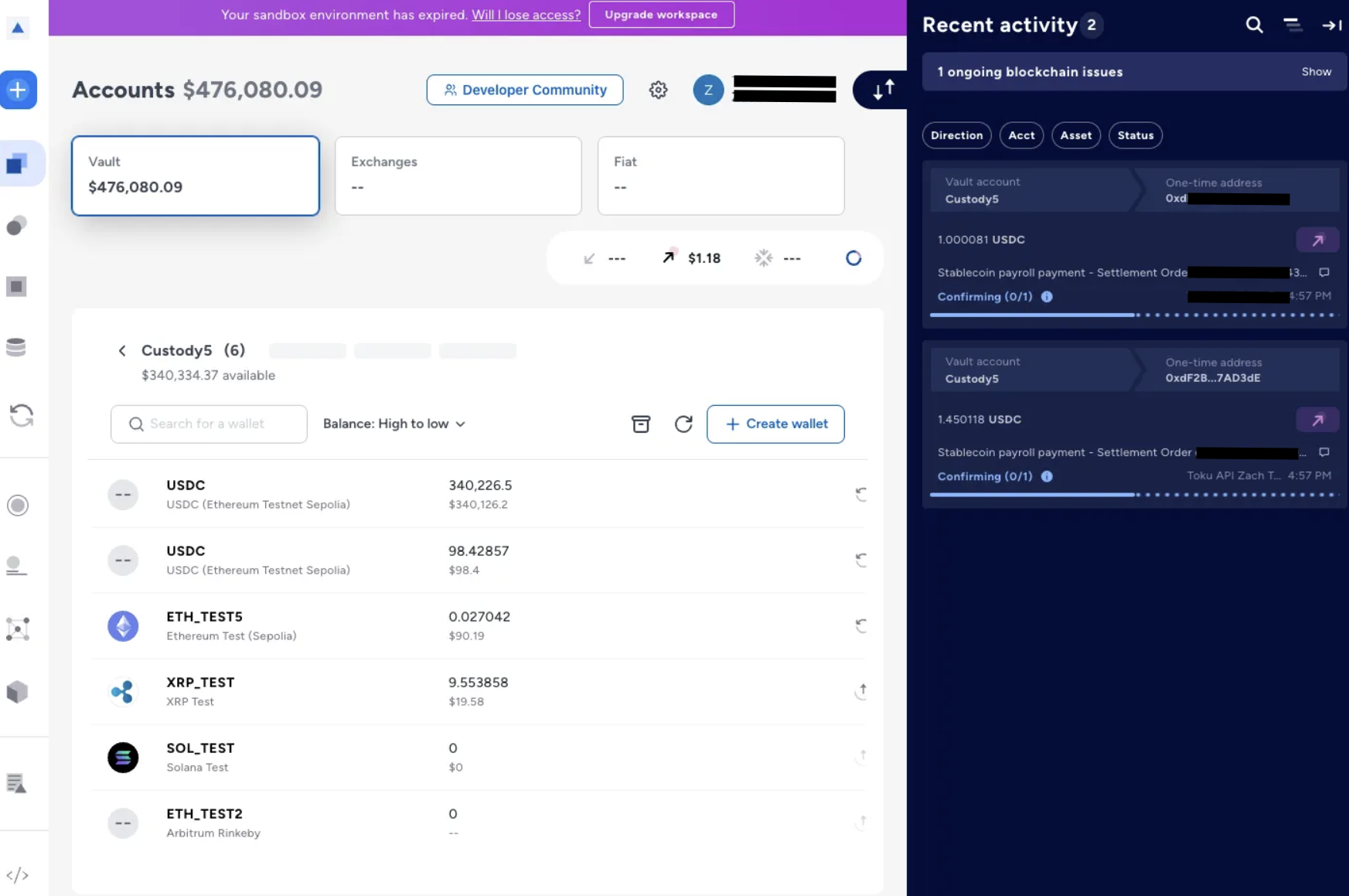Select the Exchanges tab card
This screenshot has height=896, width=1349.
point(458,176)
